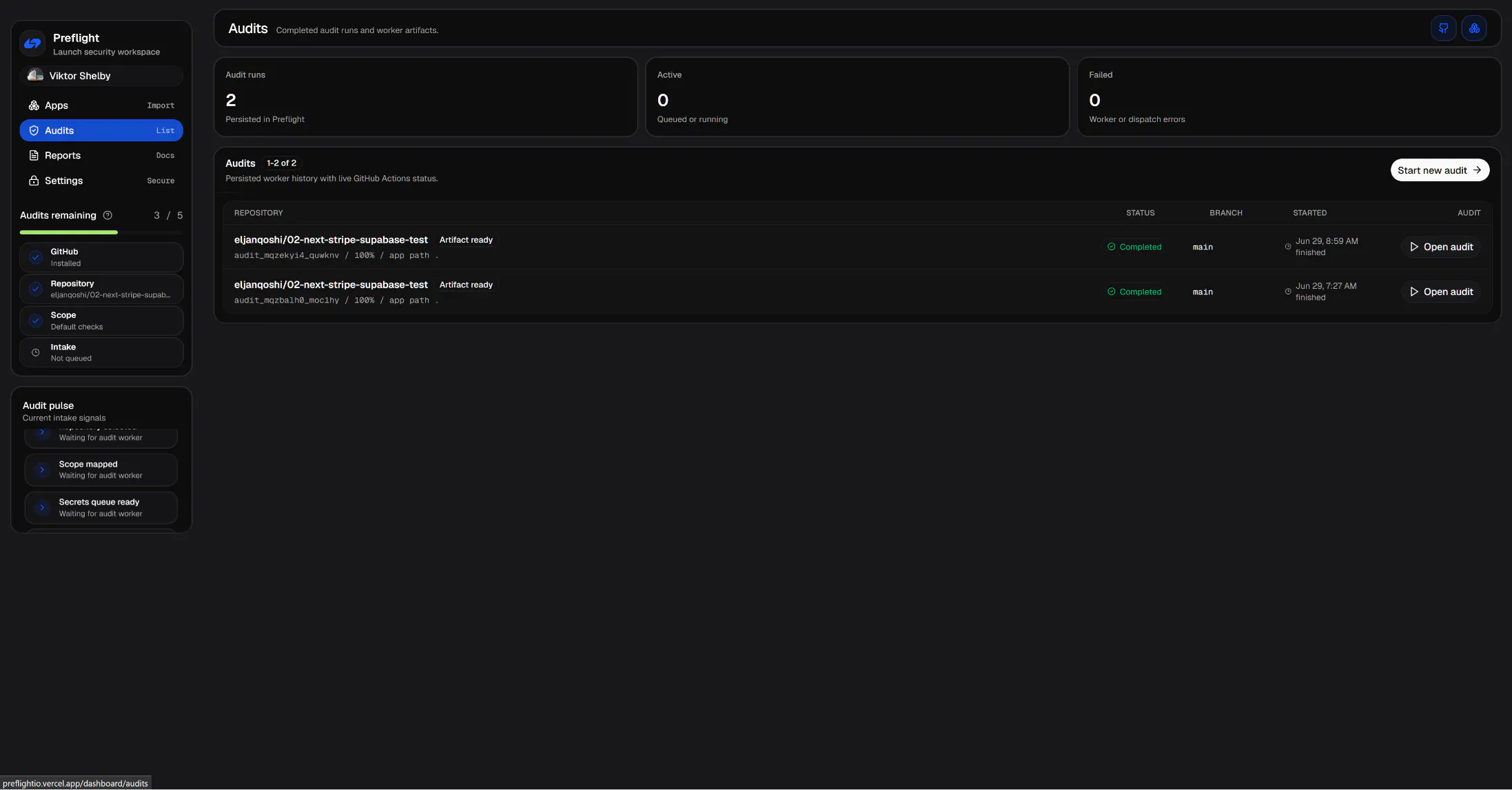1512x790 pixels.
Task: Click the green check icon of audit_mqzbalh0_moc1hy
Action: [x=1111, y=292]
